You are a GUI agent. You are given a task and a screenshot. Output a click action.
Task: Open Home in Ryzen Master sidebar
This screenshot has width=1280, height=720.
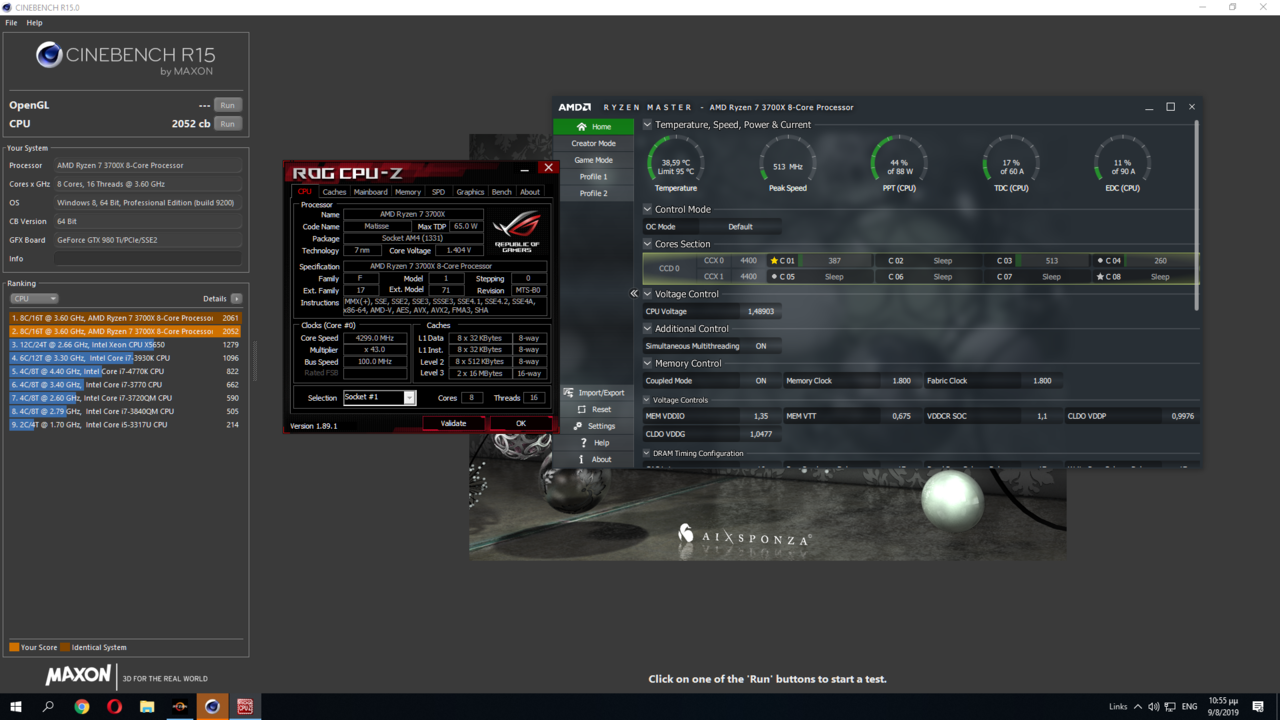coord(594,127)
